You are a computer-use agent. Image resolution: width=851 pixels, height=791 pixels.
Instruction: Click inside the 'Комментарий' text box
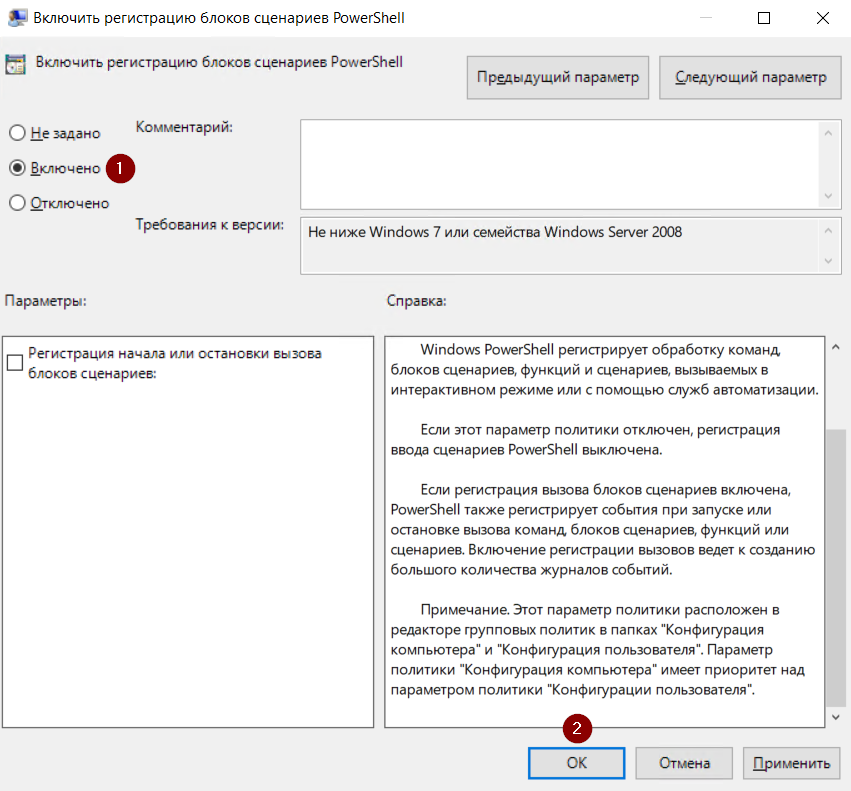point(558,164)
